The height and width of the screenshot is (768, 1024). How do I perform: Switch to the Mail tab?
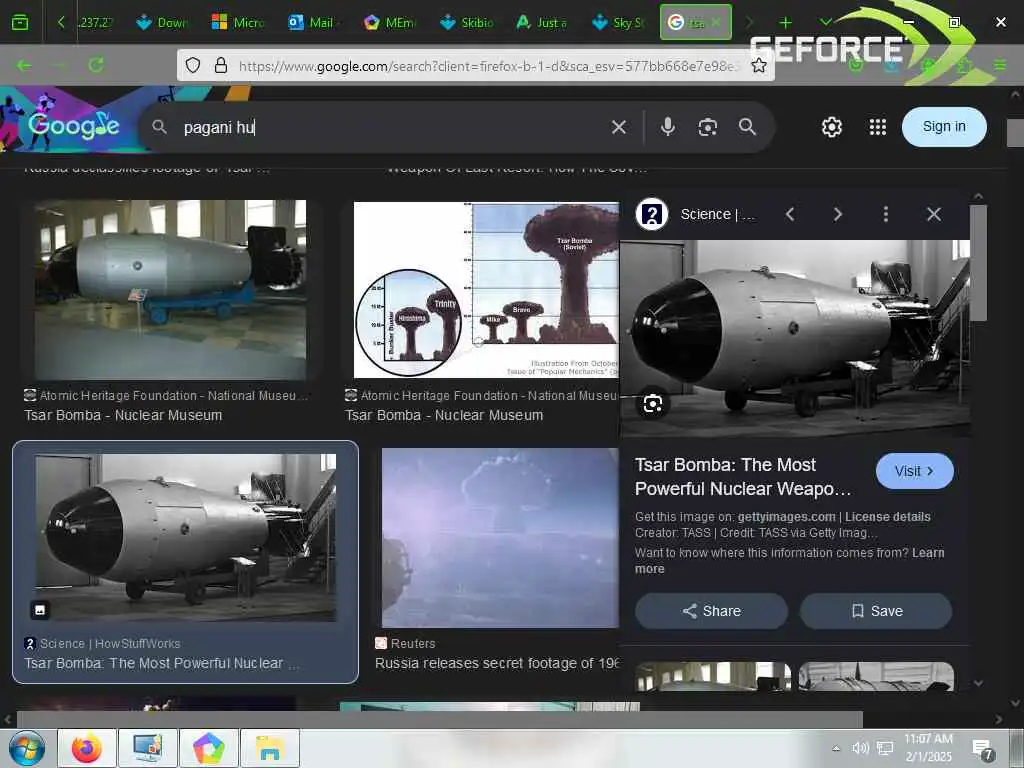(312, 23)
